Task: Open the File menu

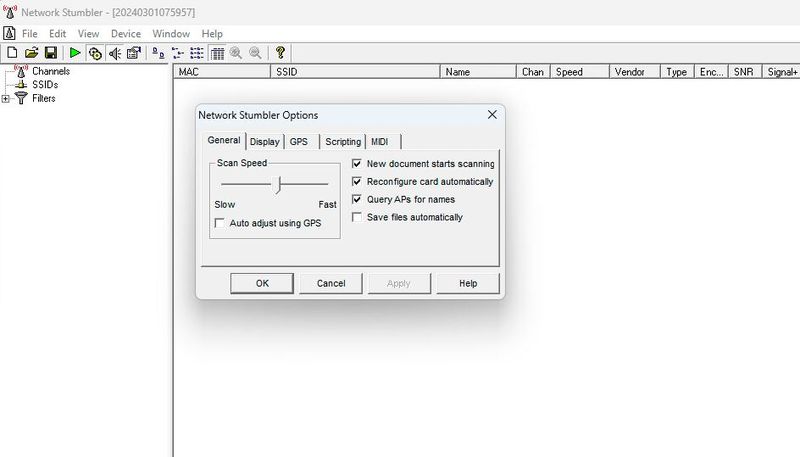Action: coord(30,34)
